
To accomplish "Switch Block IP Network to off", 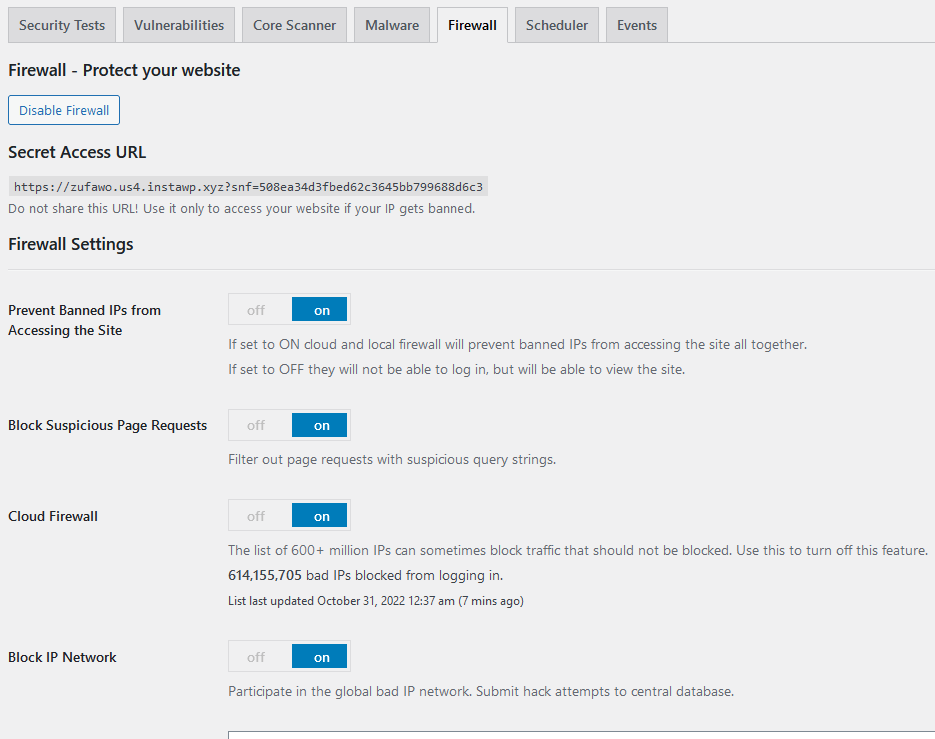I will tap(256, 657).
